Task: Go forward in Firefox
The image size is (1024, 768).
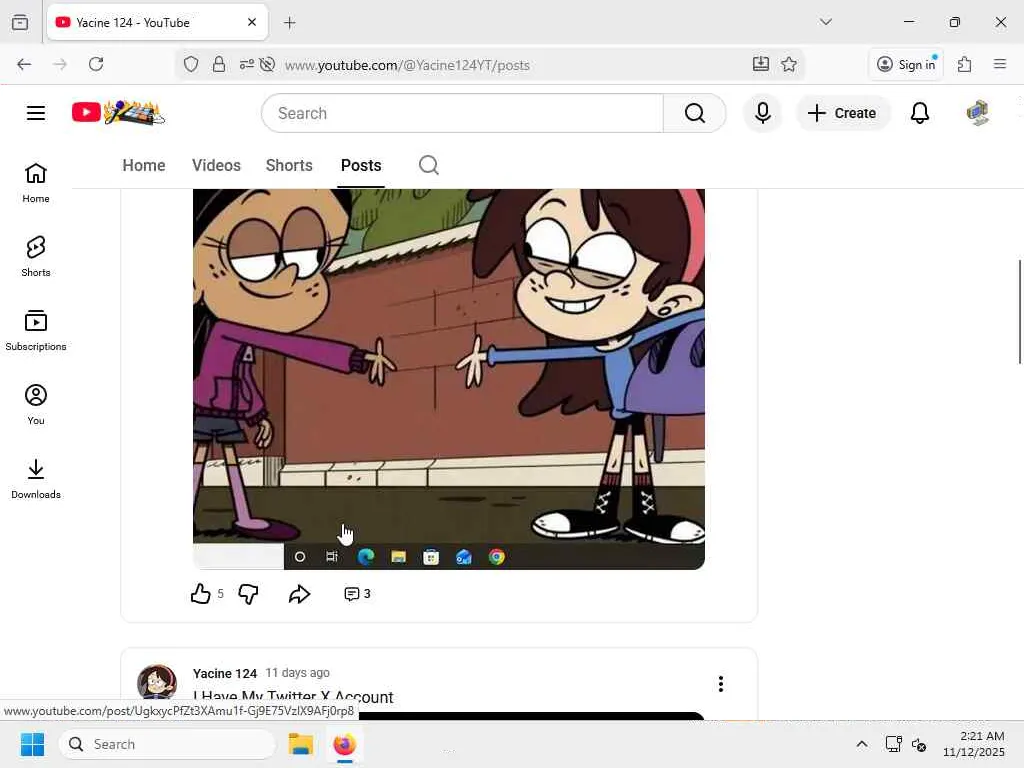Action: click(x=60, y=64)
